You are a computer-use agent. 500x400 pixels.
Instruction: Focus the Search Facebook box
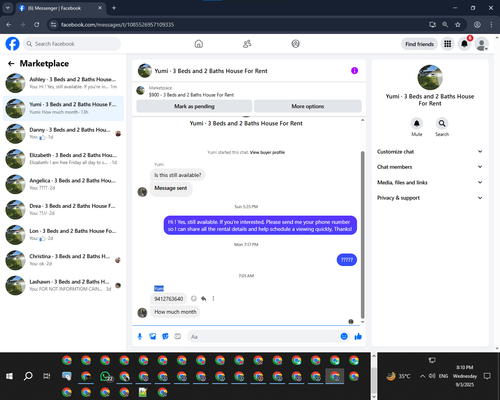point(72,44)
